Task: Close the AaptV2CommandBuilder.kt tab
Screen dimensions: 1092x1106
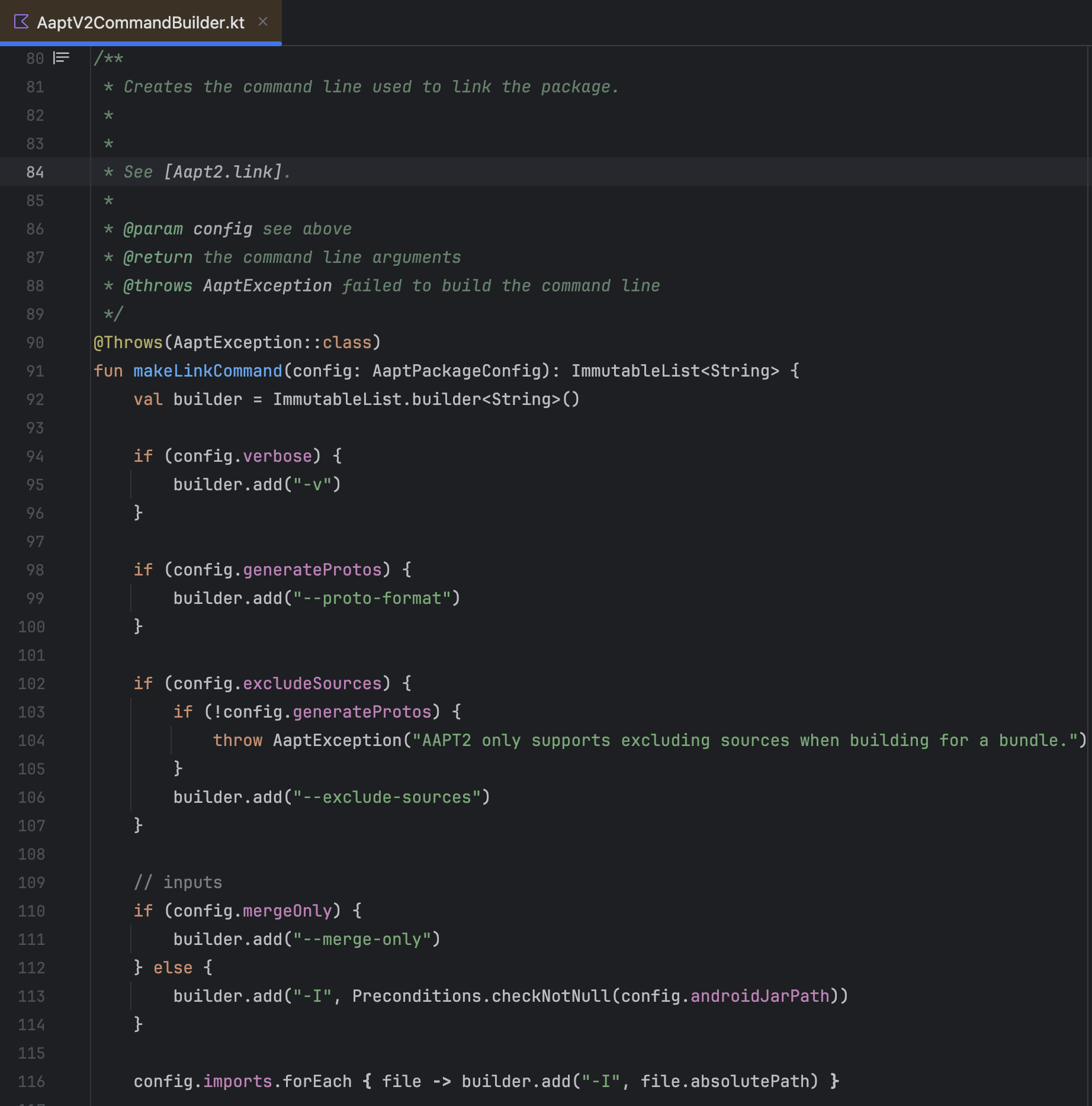Action: coord(264,22)
